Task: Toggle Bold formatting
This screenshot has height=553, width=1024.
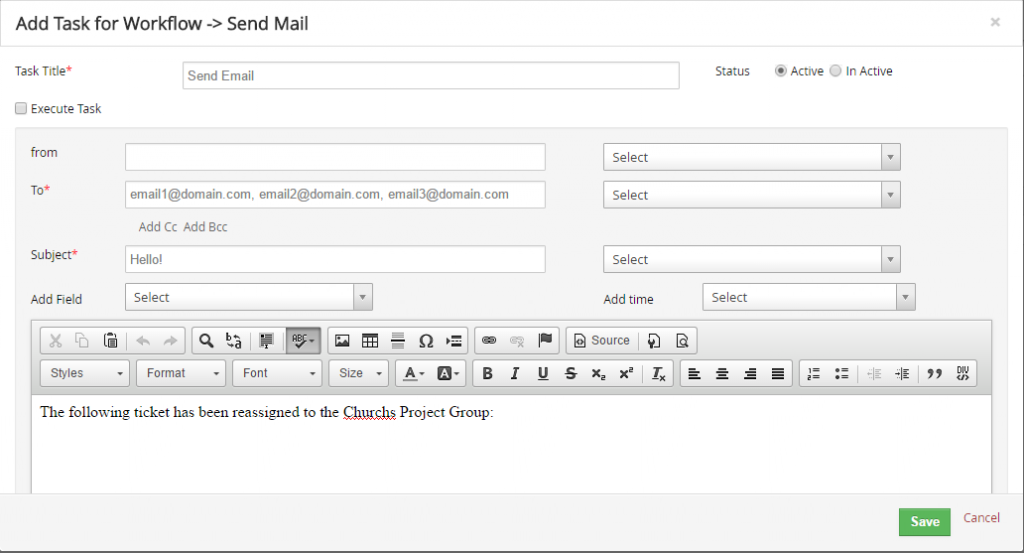Action: click(x=487, y=373)
